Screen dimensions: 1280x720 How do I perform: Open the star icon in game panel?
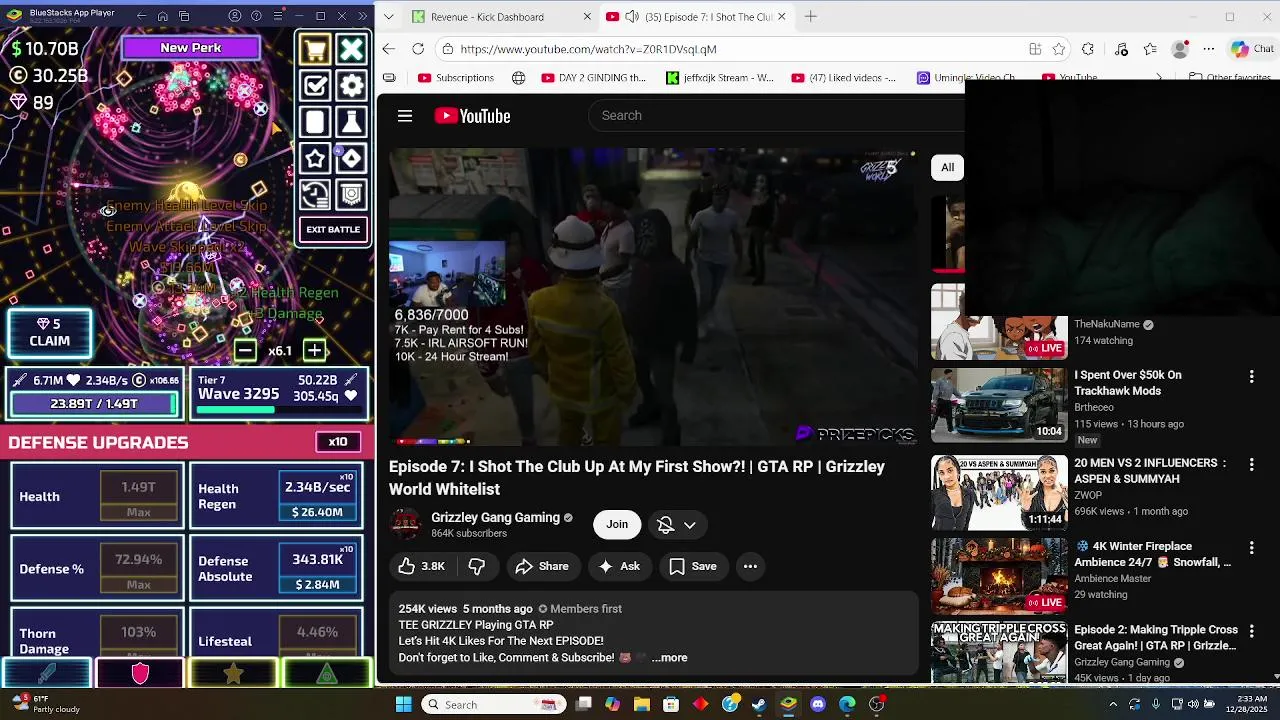[315, 158]
